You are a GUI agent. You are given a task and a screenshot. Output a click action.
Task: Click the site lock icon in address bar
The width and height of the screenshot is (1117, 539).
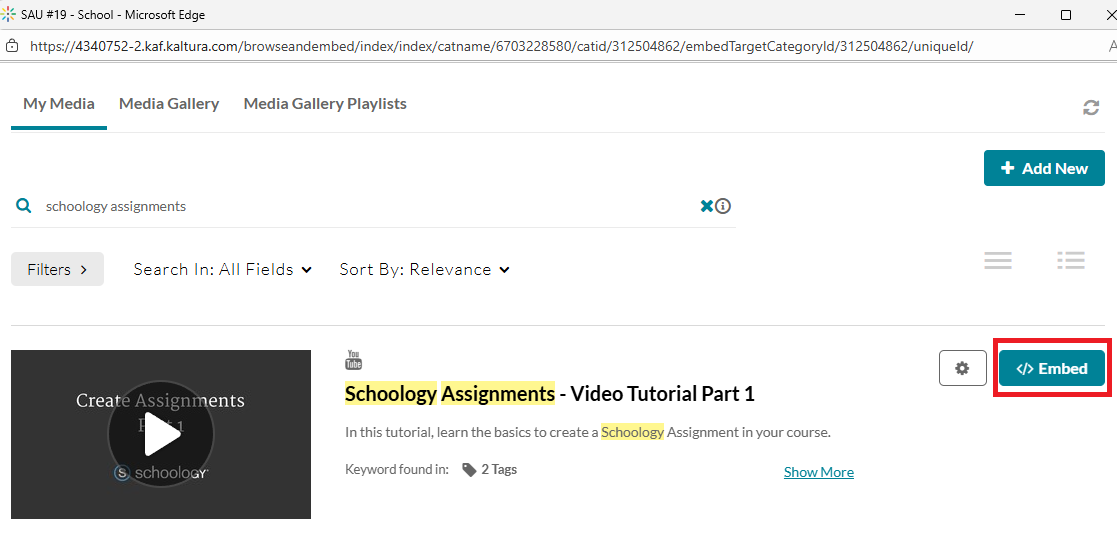(12, 46)
